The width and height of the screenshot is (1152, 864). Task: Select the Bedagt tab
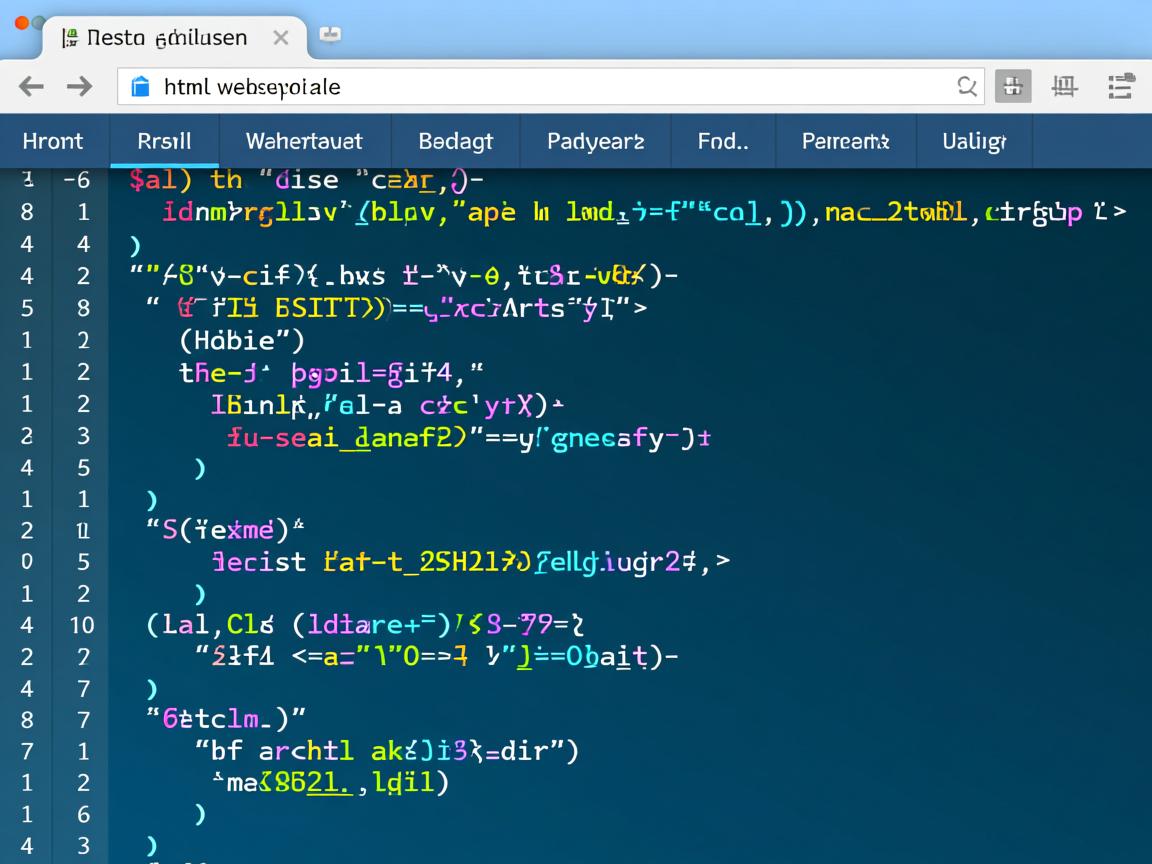click(455, 141)
